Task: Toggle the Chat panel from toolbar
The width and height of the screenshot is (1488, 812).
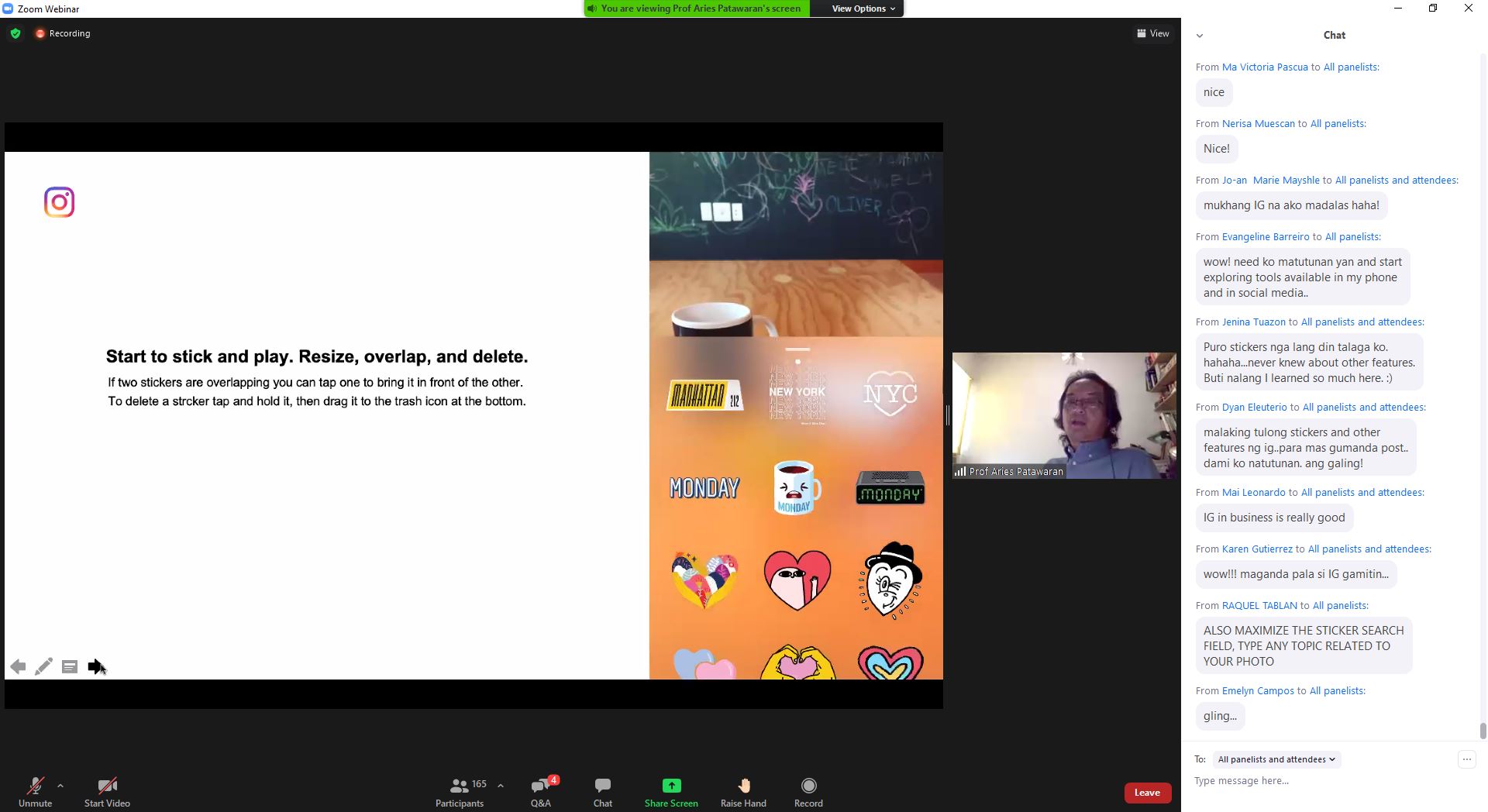Action: coord(603,792)
